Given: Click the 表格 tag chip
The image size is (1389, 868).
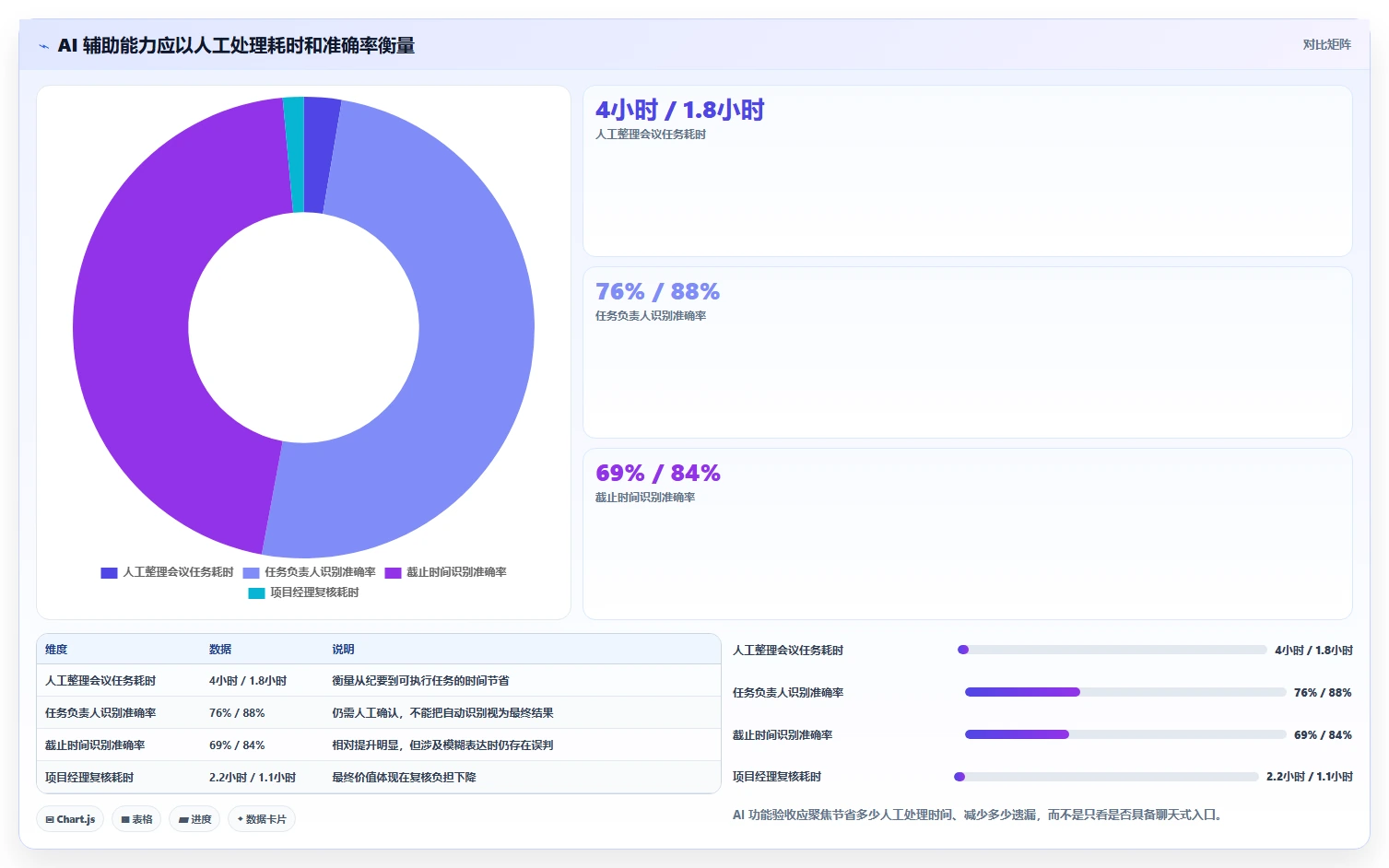Looking at the screenshot, I should [x=136, y=819].
